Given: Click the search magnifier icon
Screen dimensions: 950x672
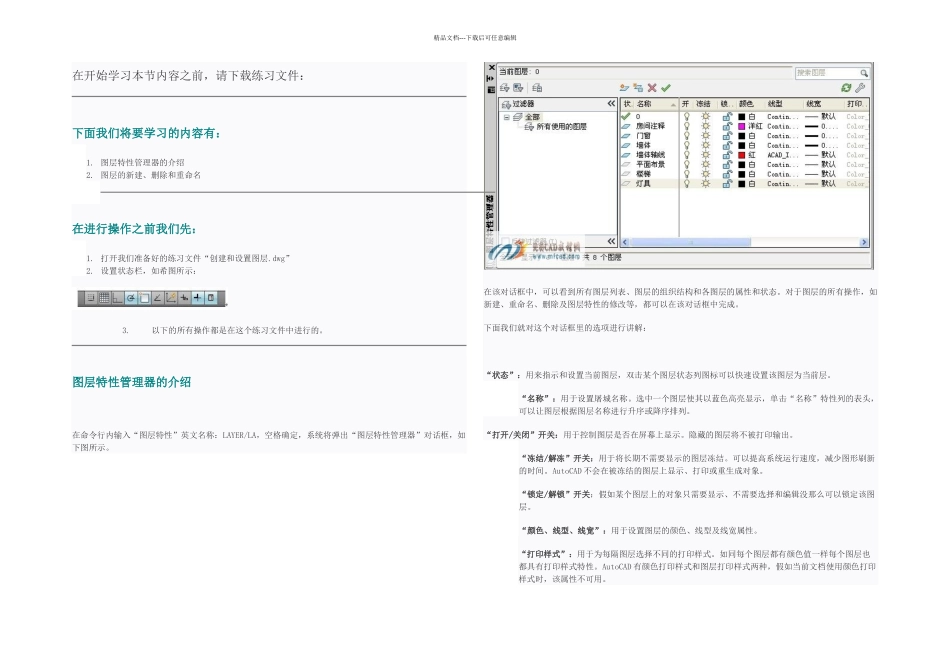Looking at the screenshot, I should click(864, 73).
